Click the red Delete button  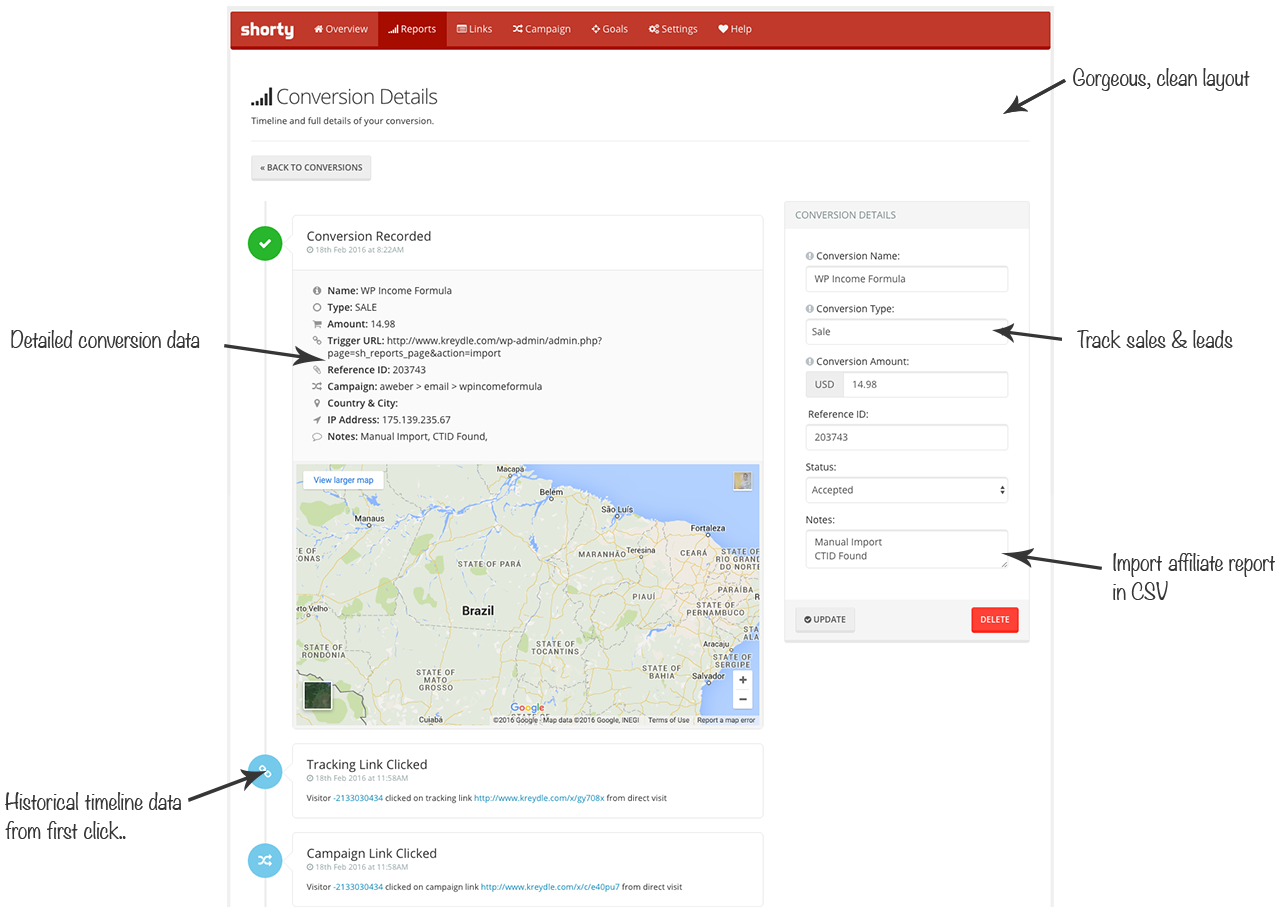tap(995, 620)
